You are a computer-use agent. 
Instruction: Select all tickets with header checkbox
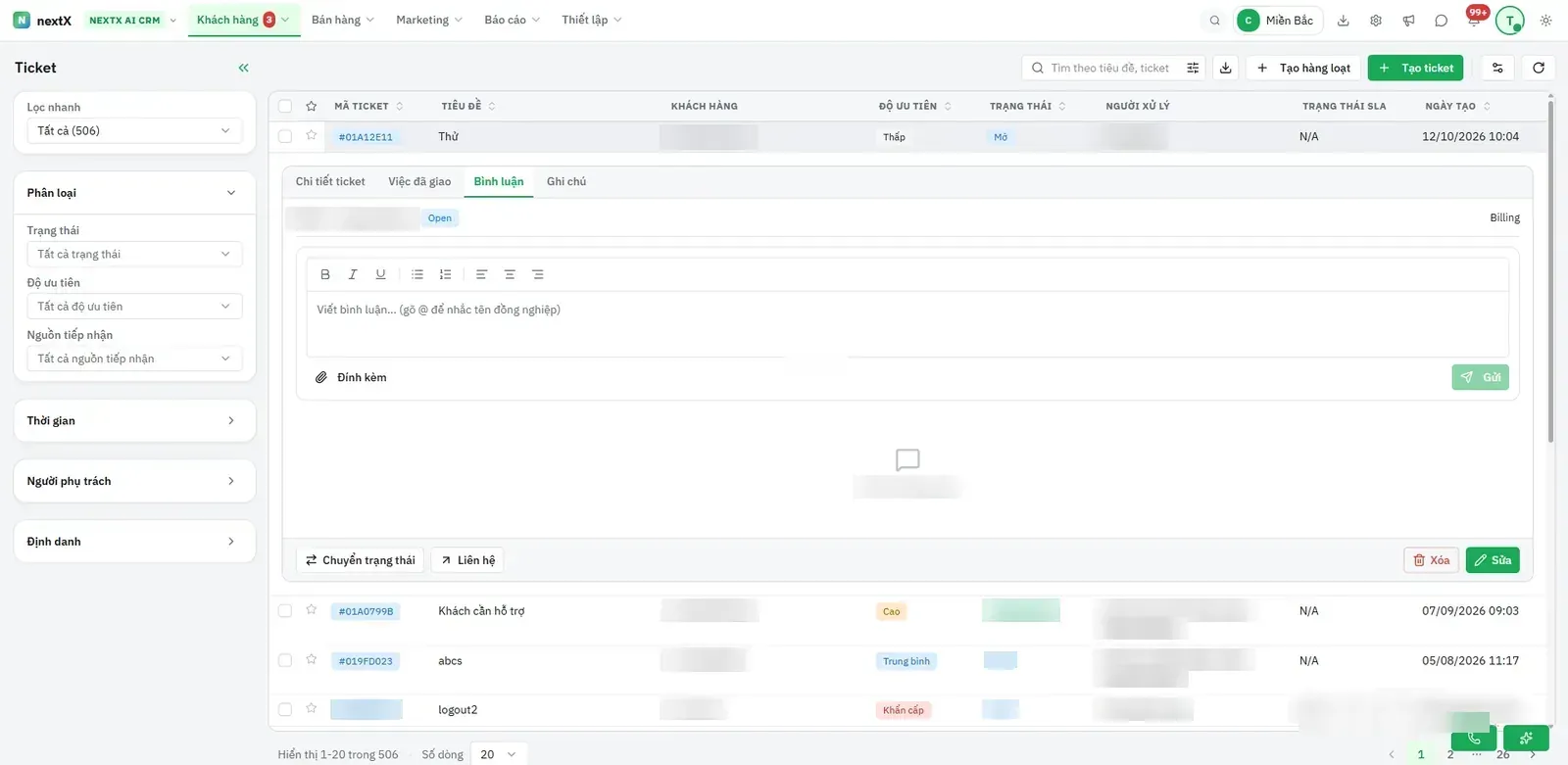[x=285, y=106]
